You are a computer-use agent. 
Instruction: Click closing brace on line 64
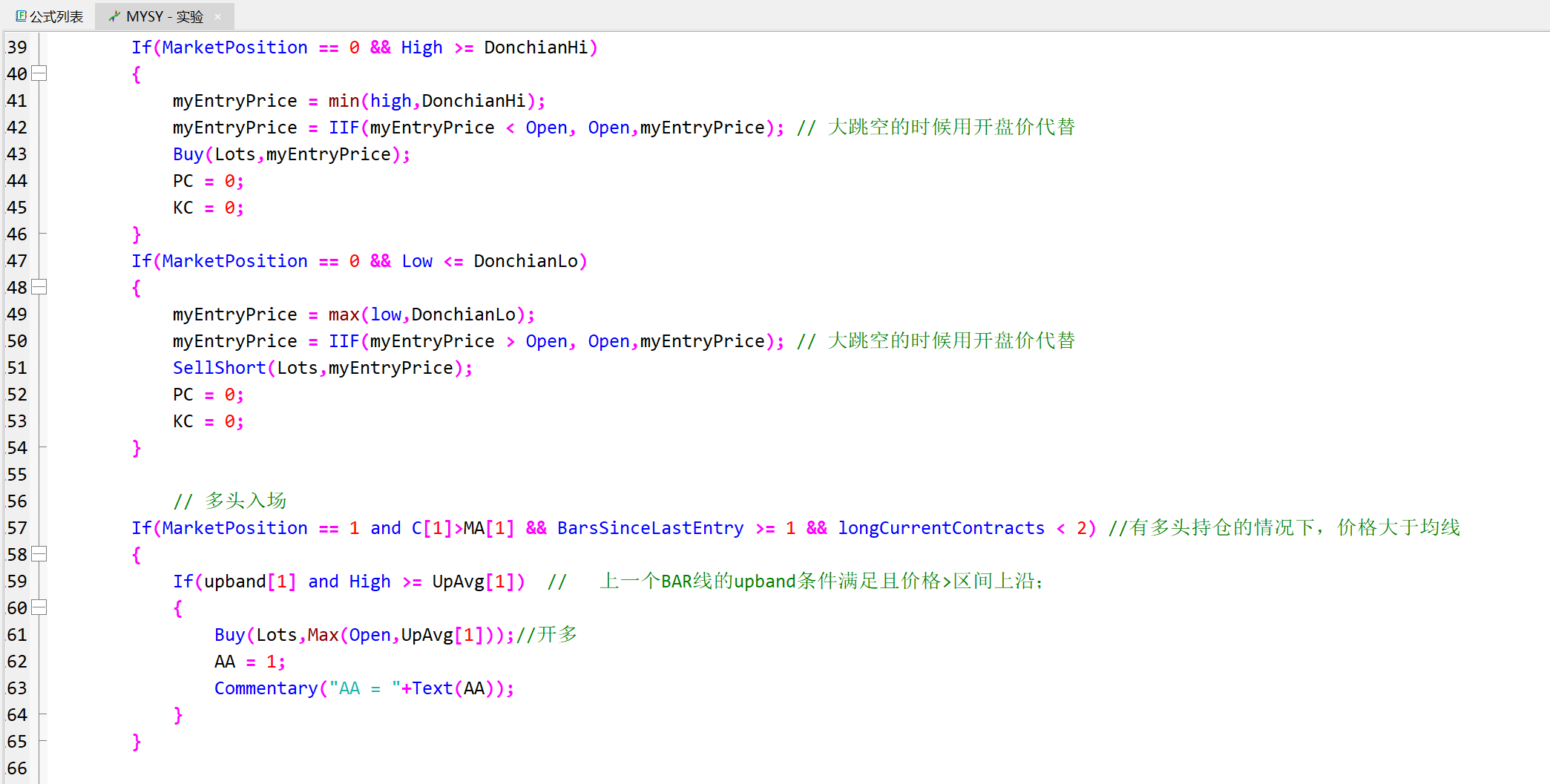(177, 715)
